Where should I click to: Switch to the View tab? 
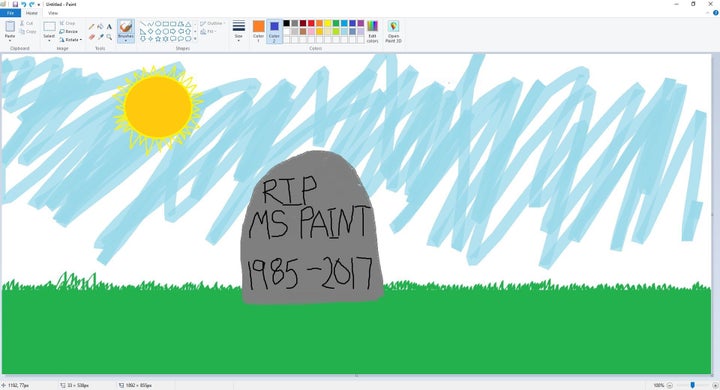(53, 13)
